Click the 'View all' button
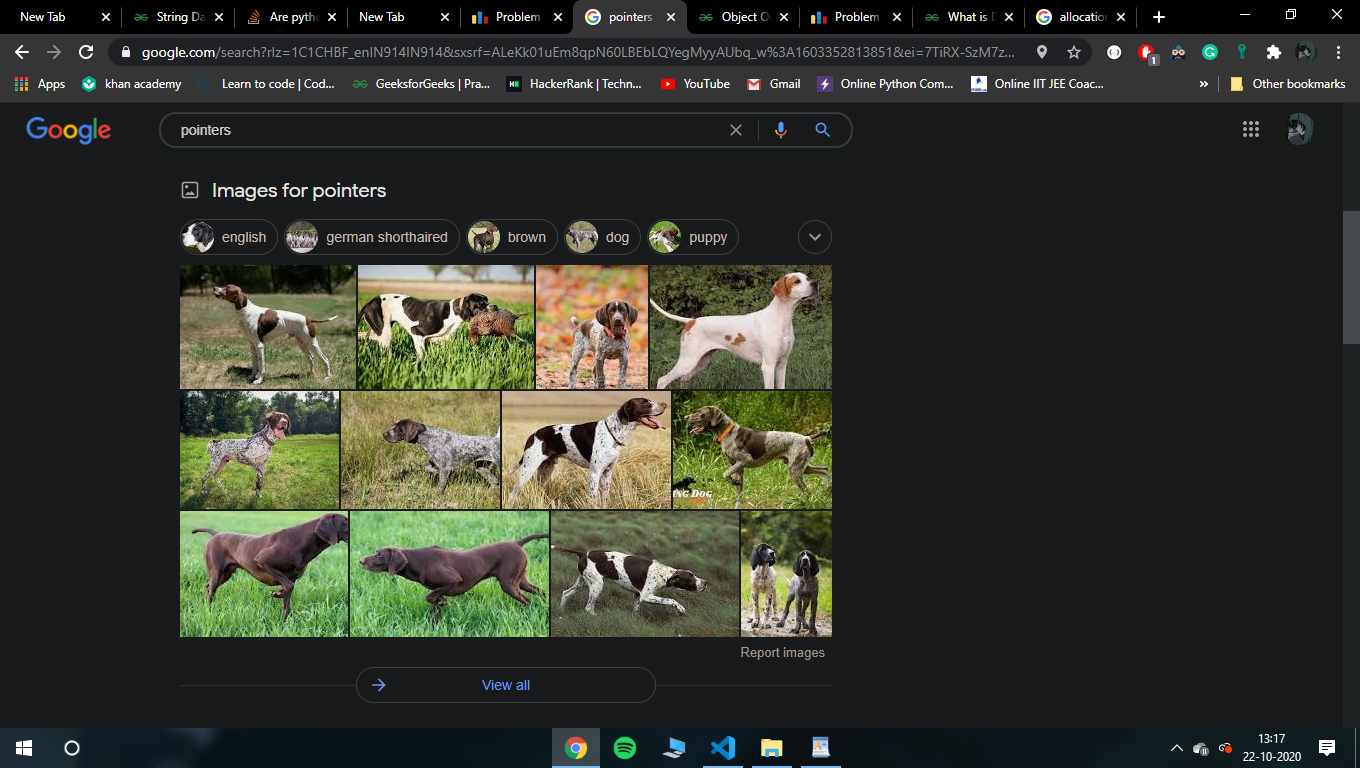1360x768 pixels. tap(505, 685)
